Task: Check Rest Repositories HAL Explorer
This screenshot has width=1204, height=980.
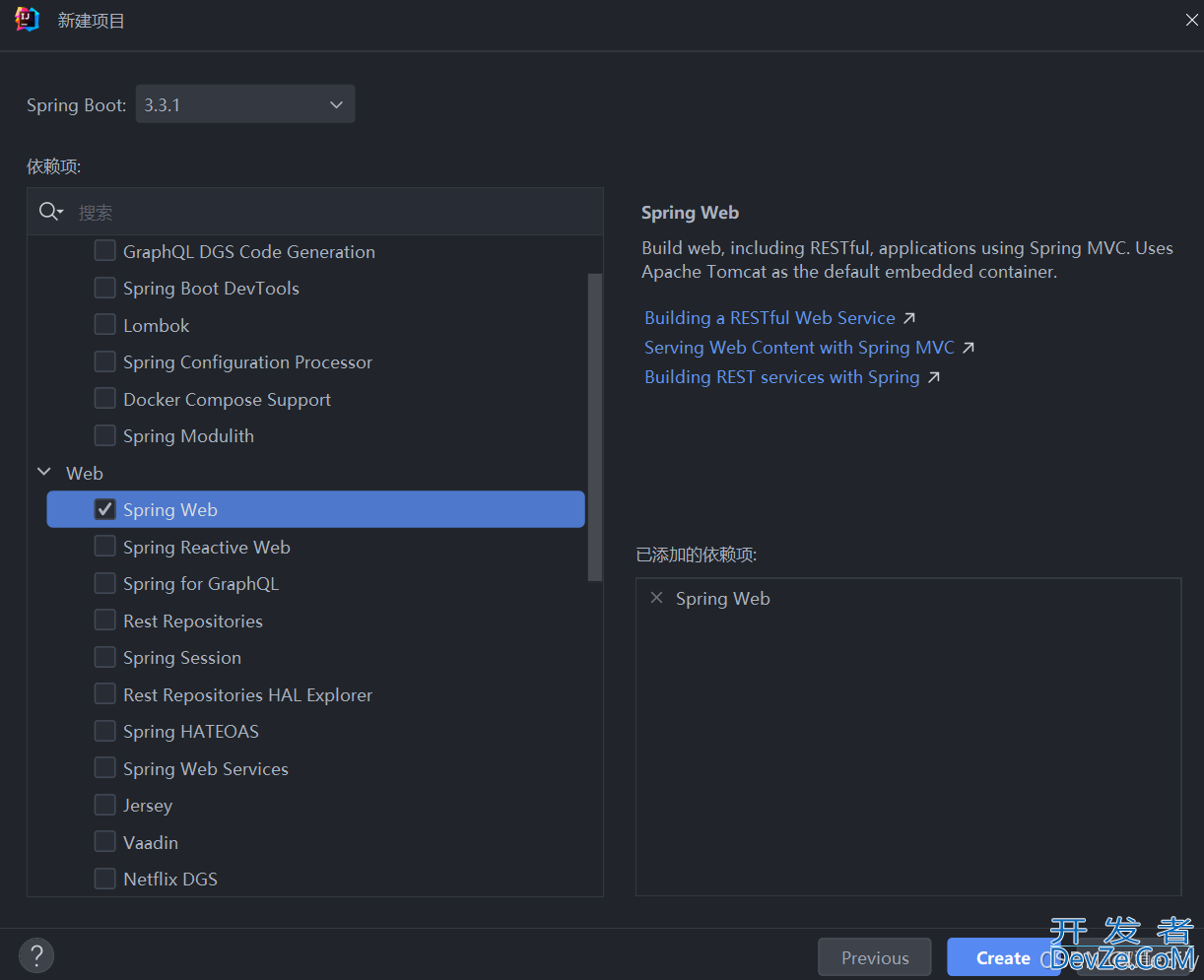Action: (105, 694)
